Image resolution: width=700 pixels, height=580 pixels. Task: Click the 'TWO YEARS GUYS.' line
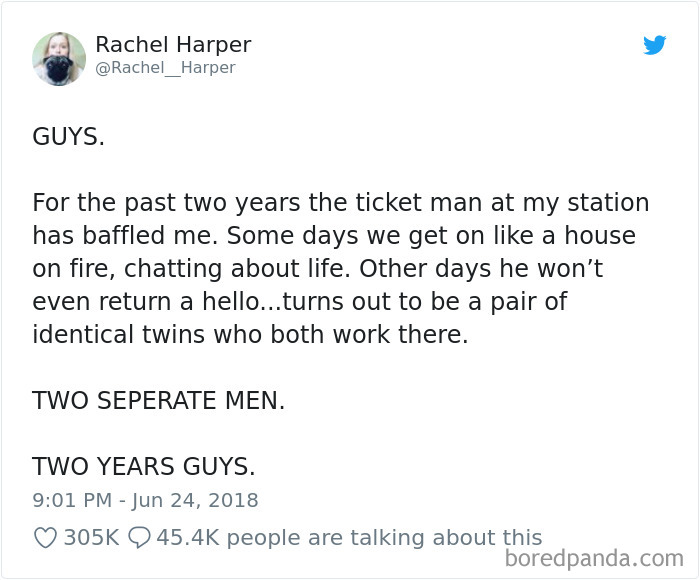tap(144, 466)
